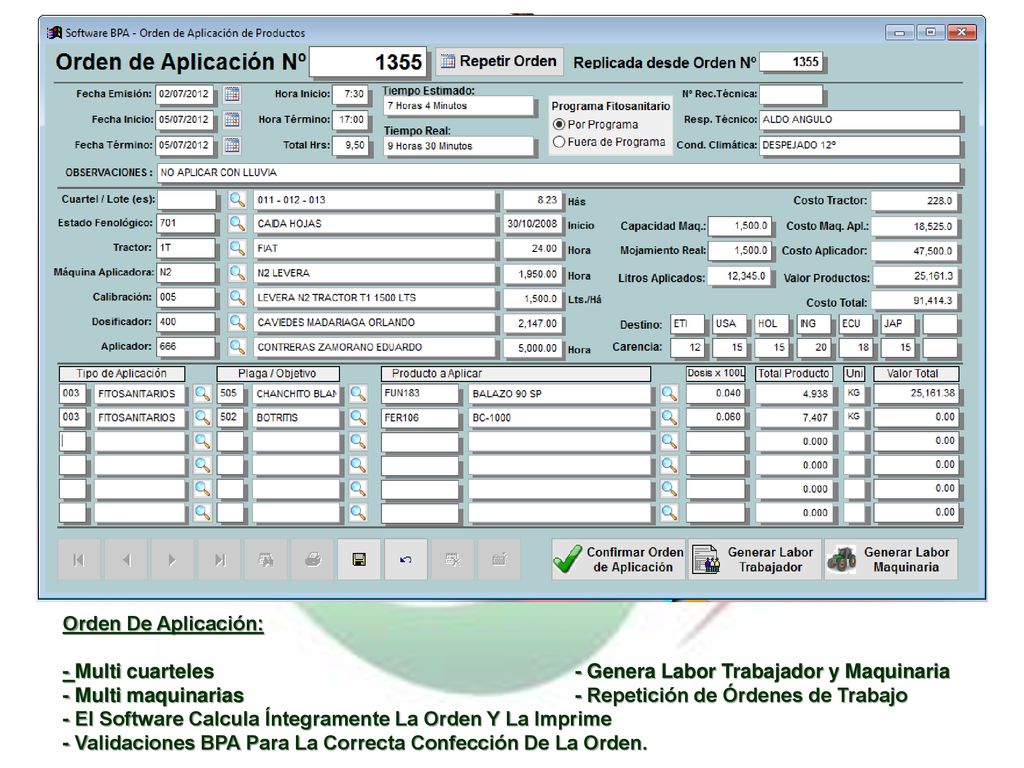The width and height of the screenshot is (1024, 768).
Task: Minimize the Software BPA window
Action: coord(900,32)
